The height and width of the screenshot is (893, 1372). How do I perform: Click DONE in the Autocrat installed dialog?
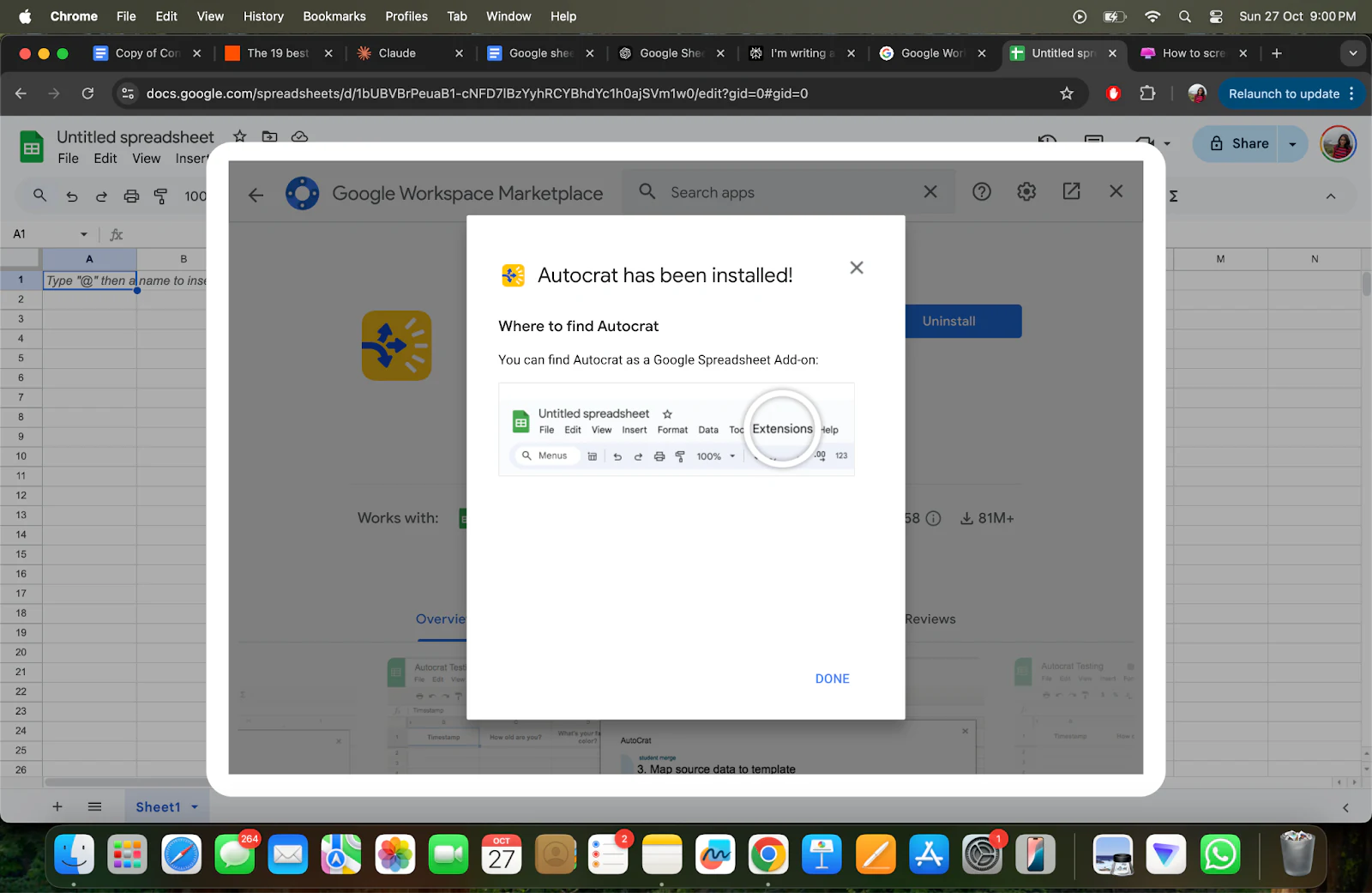[x=832, y=679]
